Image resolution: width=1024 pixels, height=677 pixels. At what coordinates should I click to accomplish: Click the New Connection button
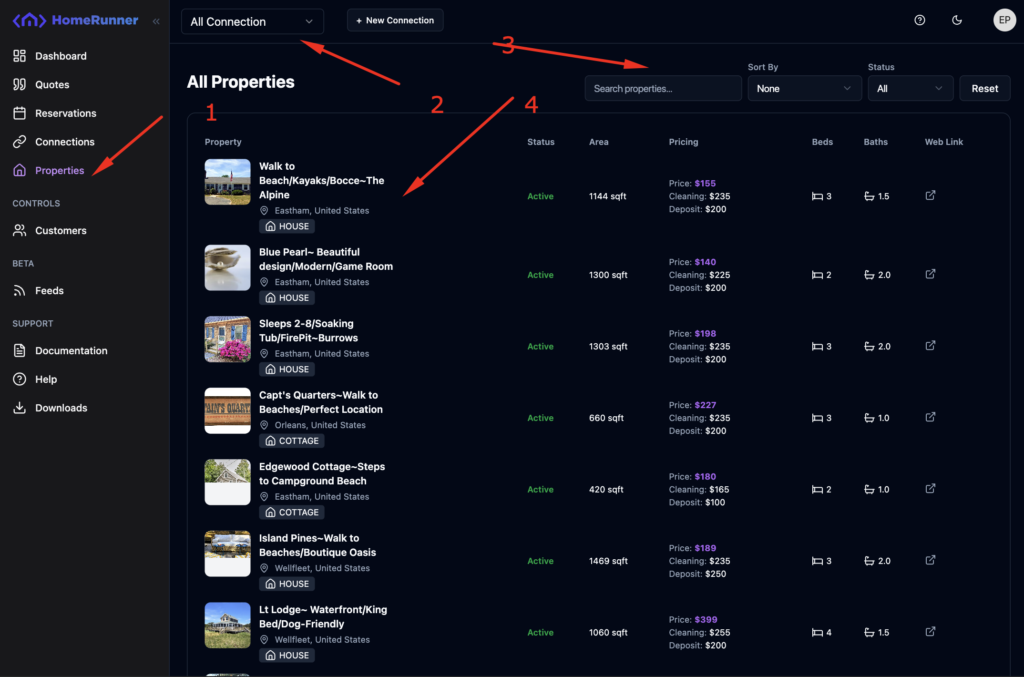(x=395, y=21)
